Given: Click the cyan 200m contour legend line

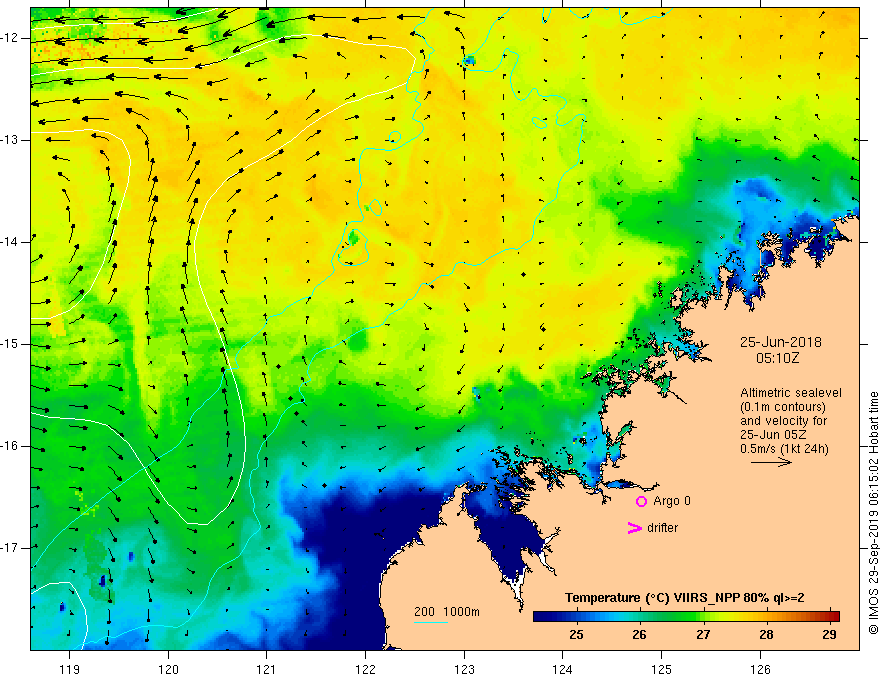Looking at the screenshot, I should 430,622.
